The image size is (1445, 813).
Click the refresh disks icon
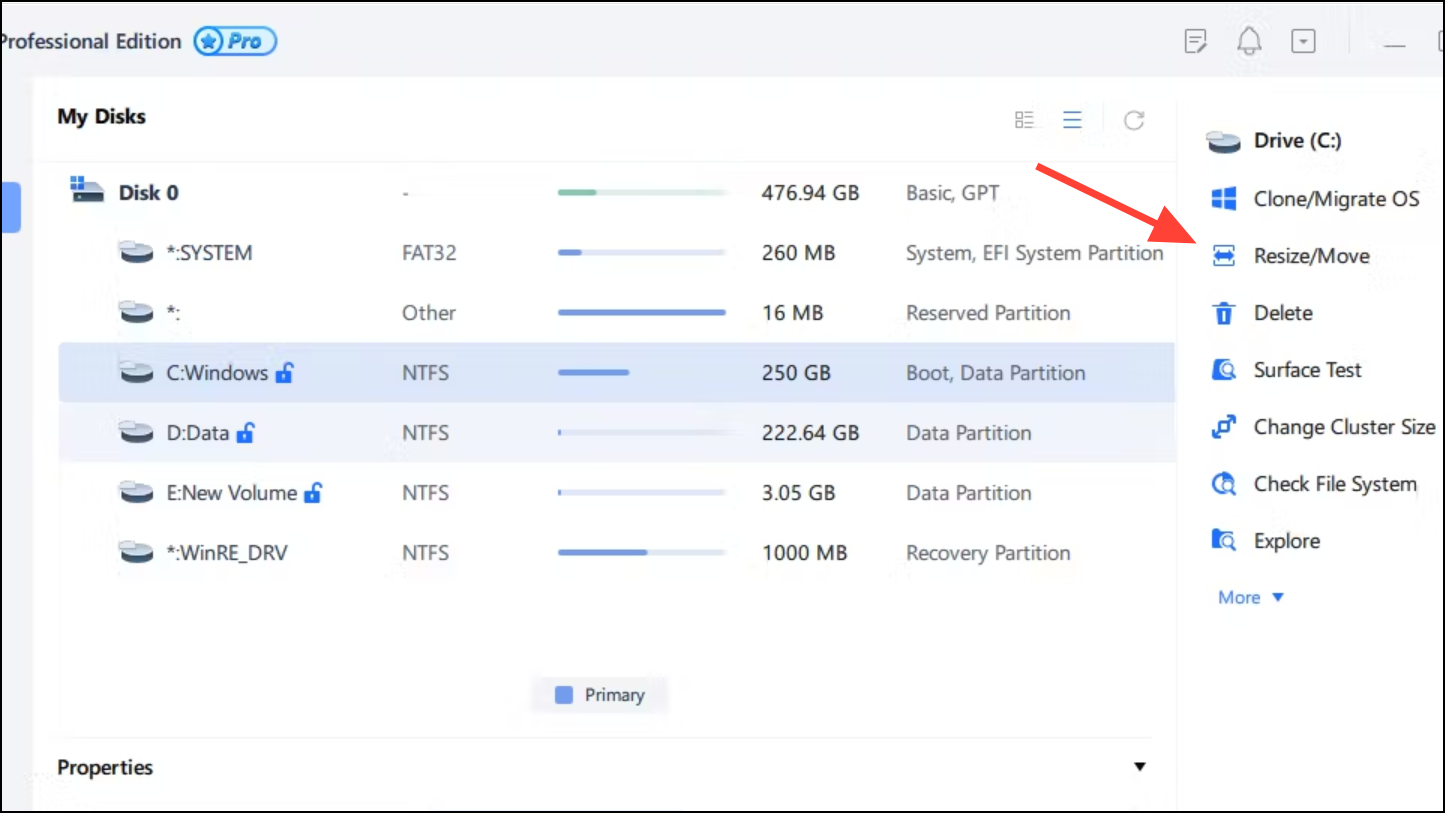pyautogui.click(x=1134, y=120)
